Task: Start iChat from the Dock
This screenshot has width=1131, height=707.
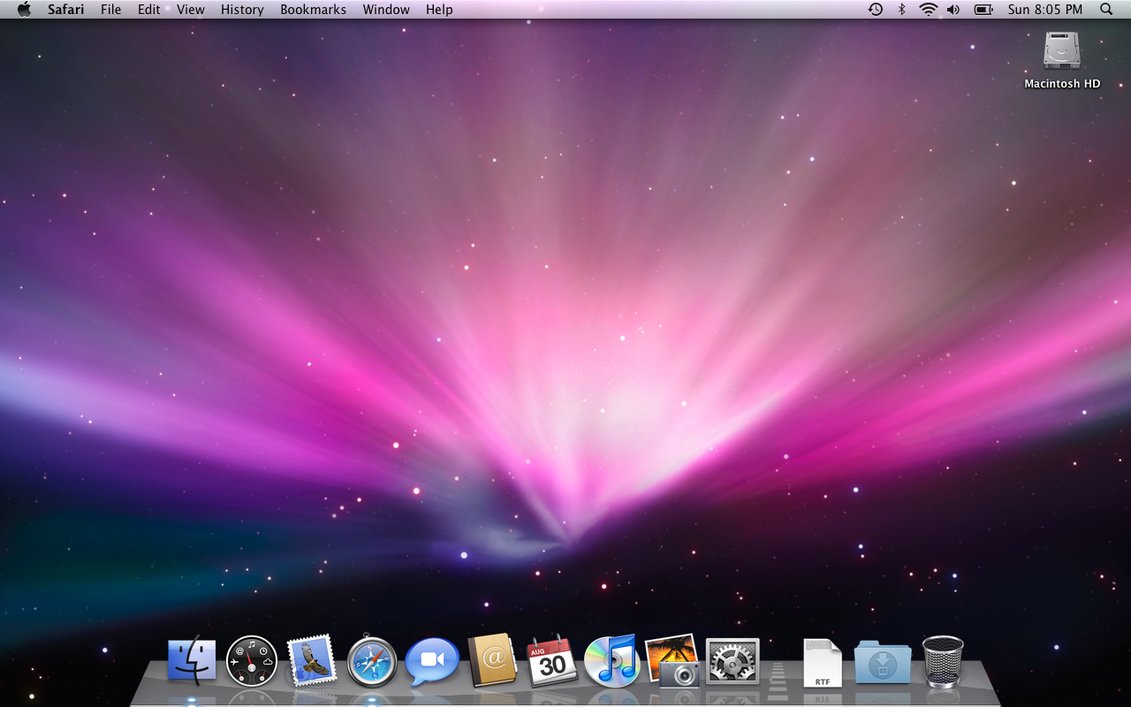Action: 432,661
